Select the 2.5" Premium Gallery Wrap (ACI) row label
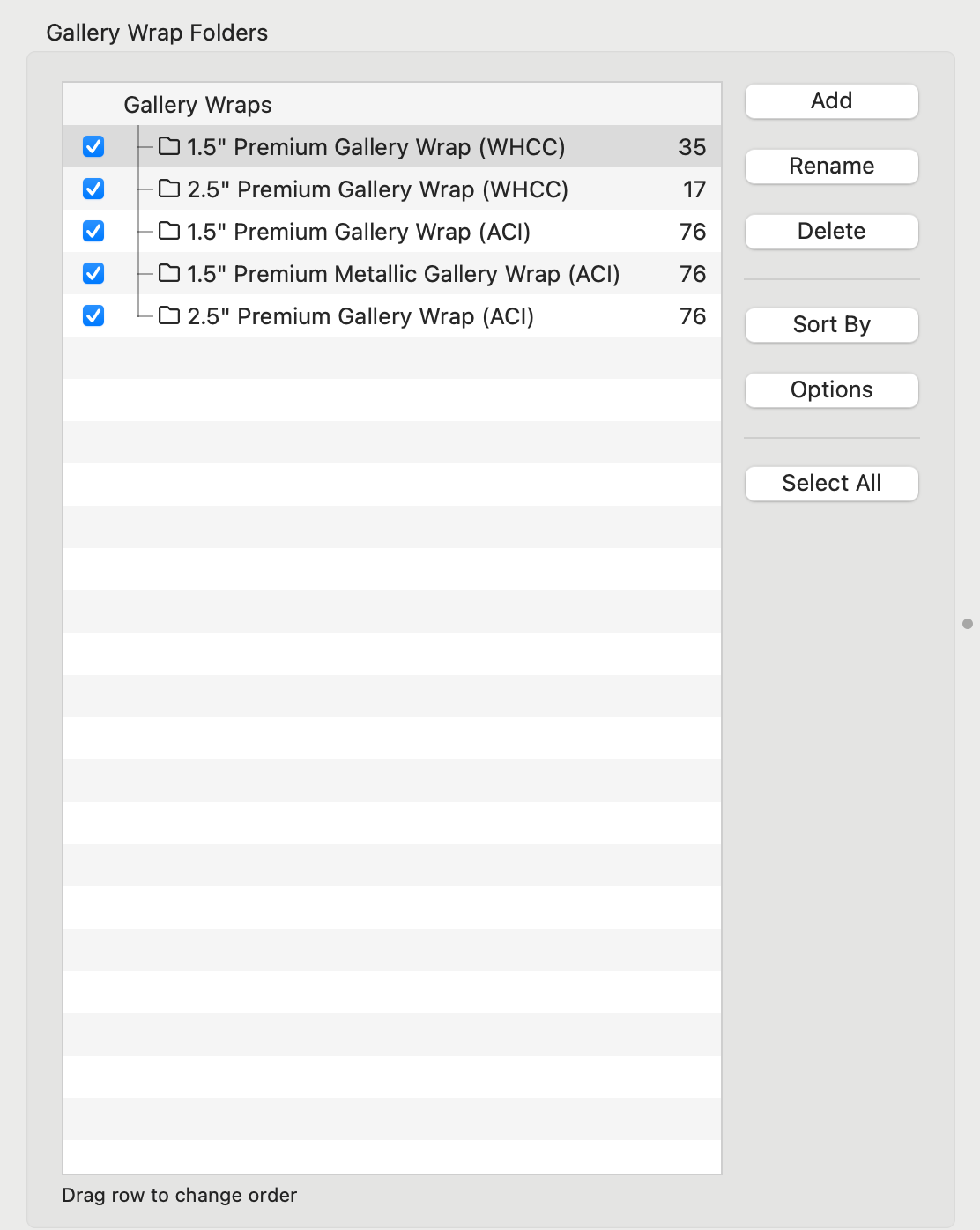The image size is (980, 1230). point(360,316)
